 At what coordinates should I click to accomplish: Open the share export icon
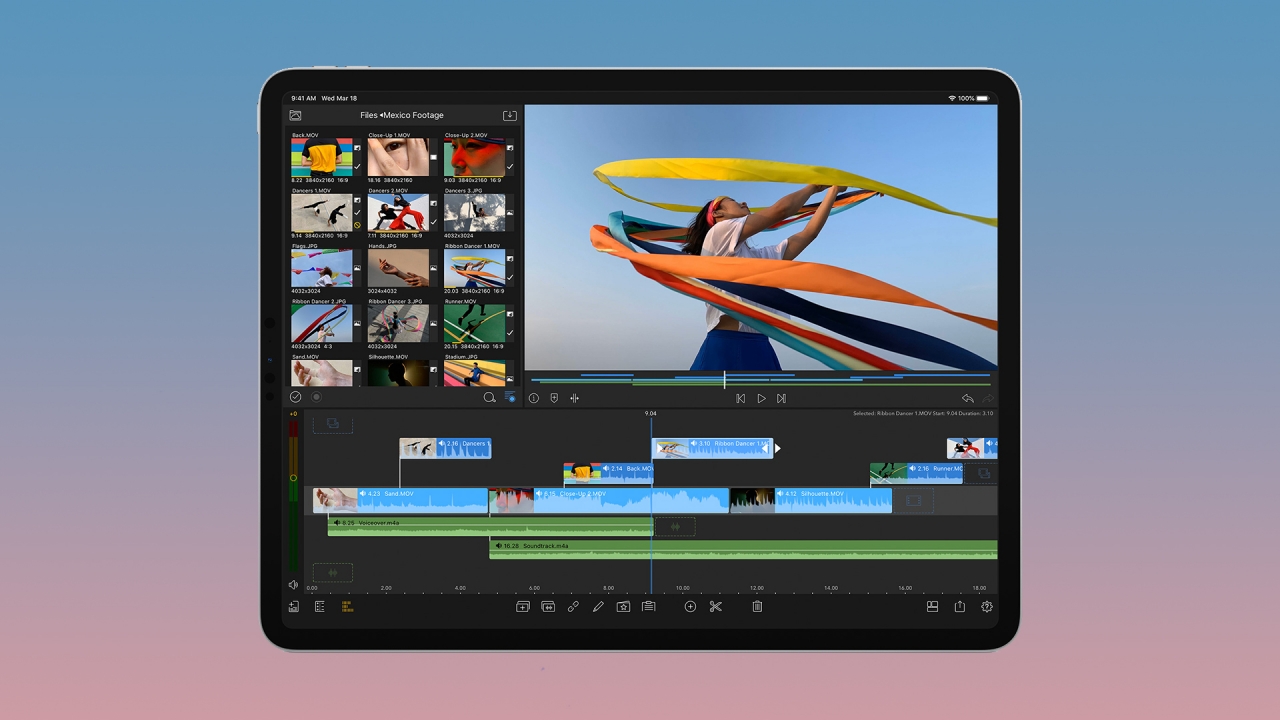(959, 606)
